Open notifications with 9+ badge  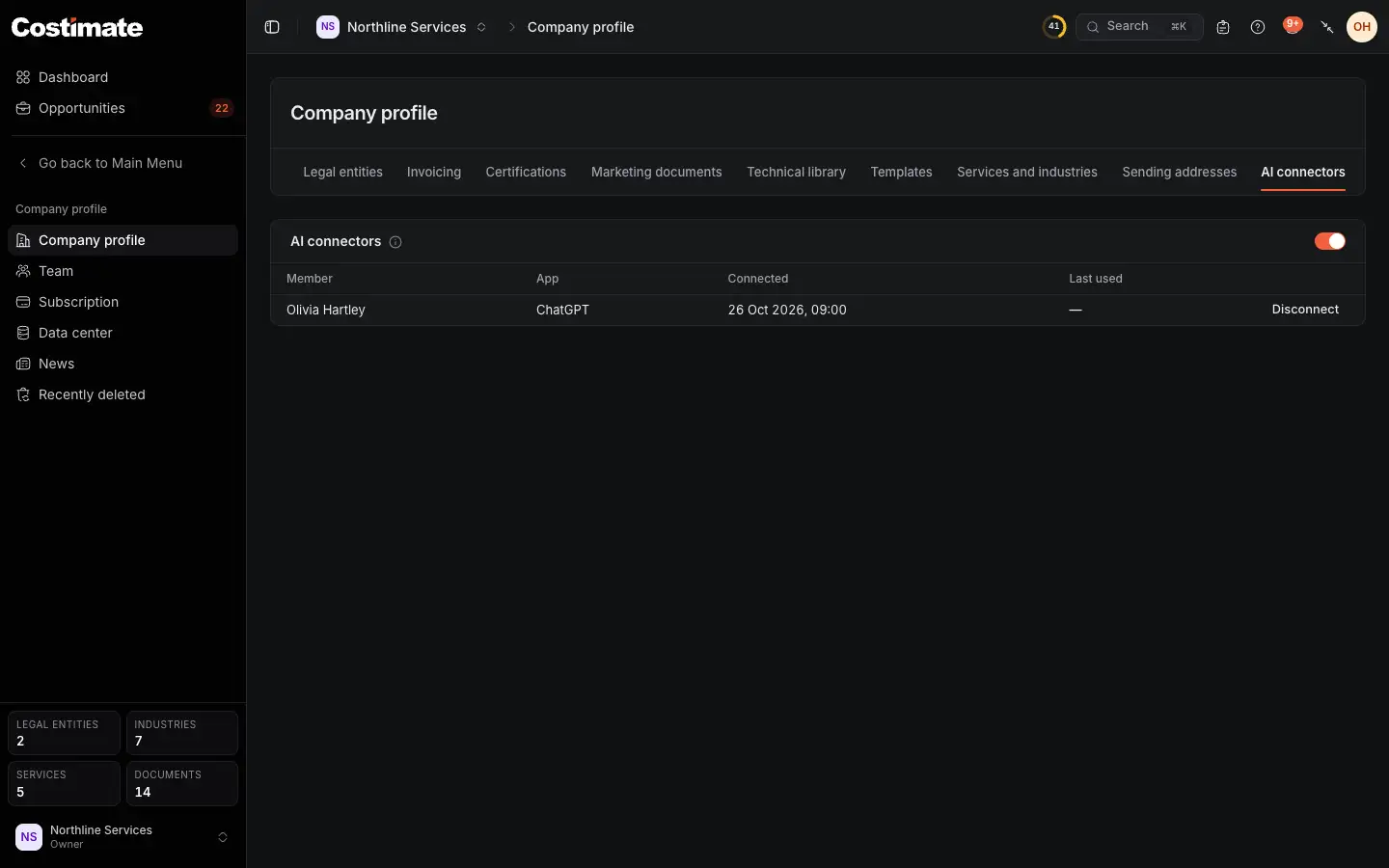point(1293,26)
